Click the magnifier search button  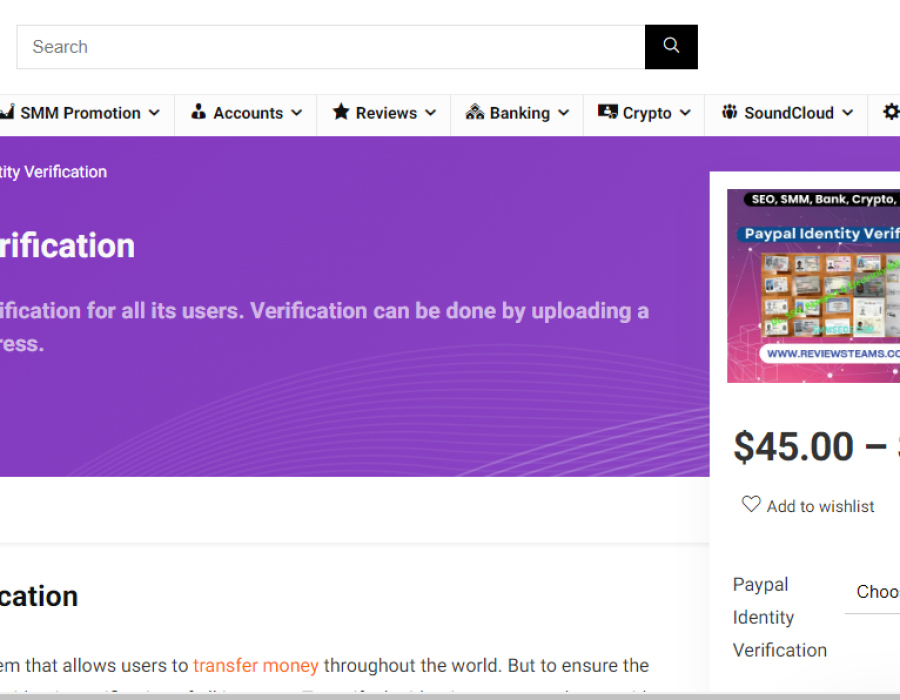click(671, 47)
